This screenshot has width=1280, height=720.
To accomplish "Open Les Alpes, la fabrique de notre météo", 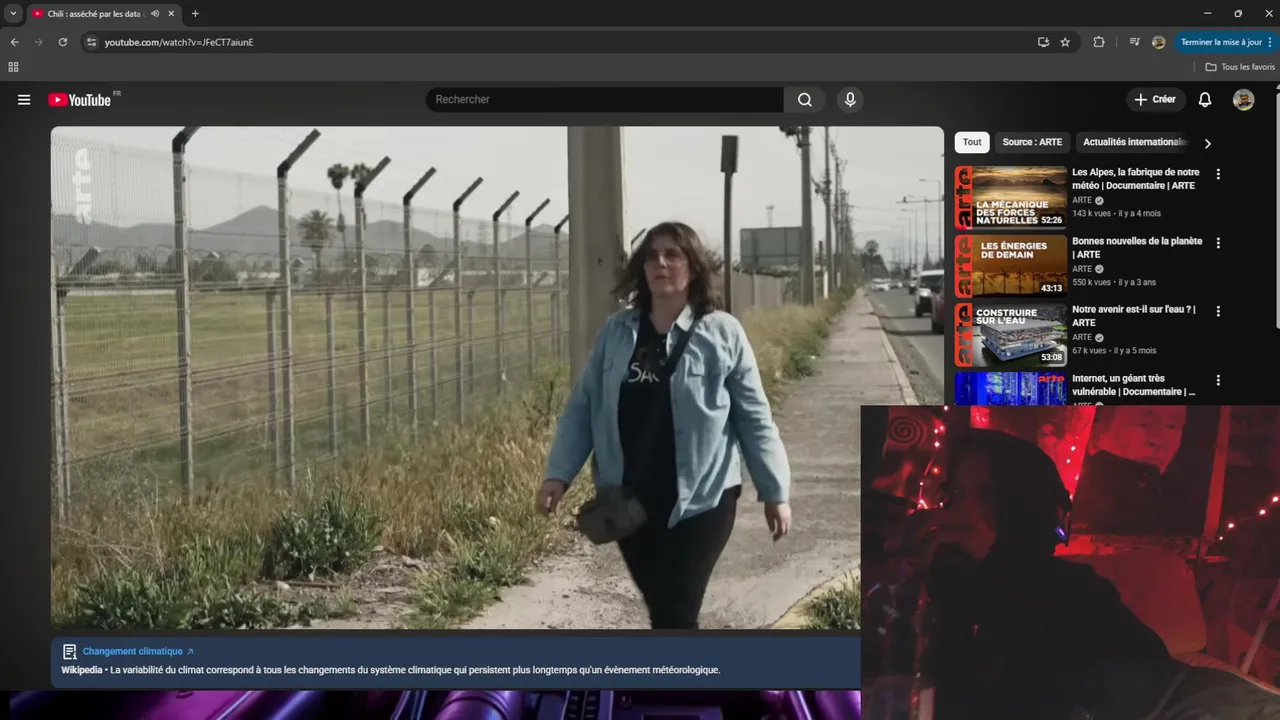I will click(x=1136, y=179).
